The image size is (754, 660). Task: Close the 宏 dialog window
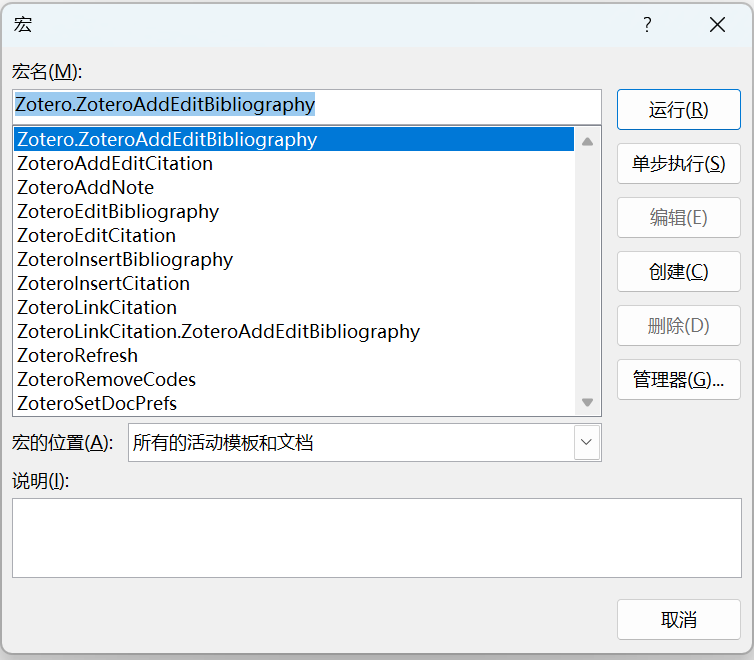[717, 24]
